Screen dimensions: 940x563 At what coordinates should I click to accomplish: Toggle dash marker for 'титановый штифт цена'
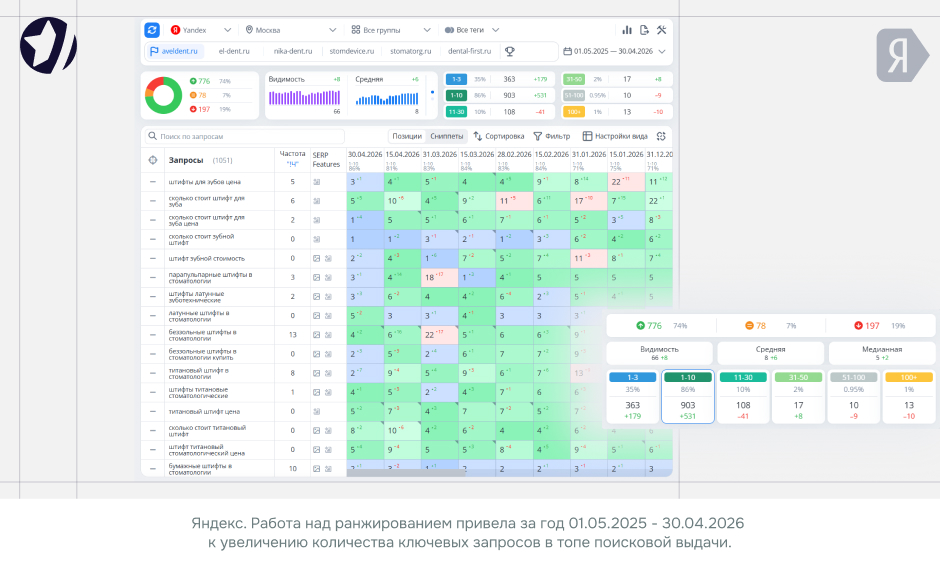click(153, 411)
